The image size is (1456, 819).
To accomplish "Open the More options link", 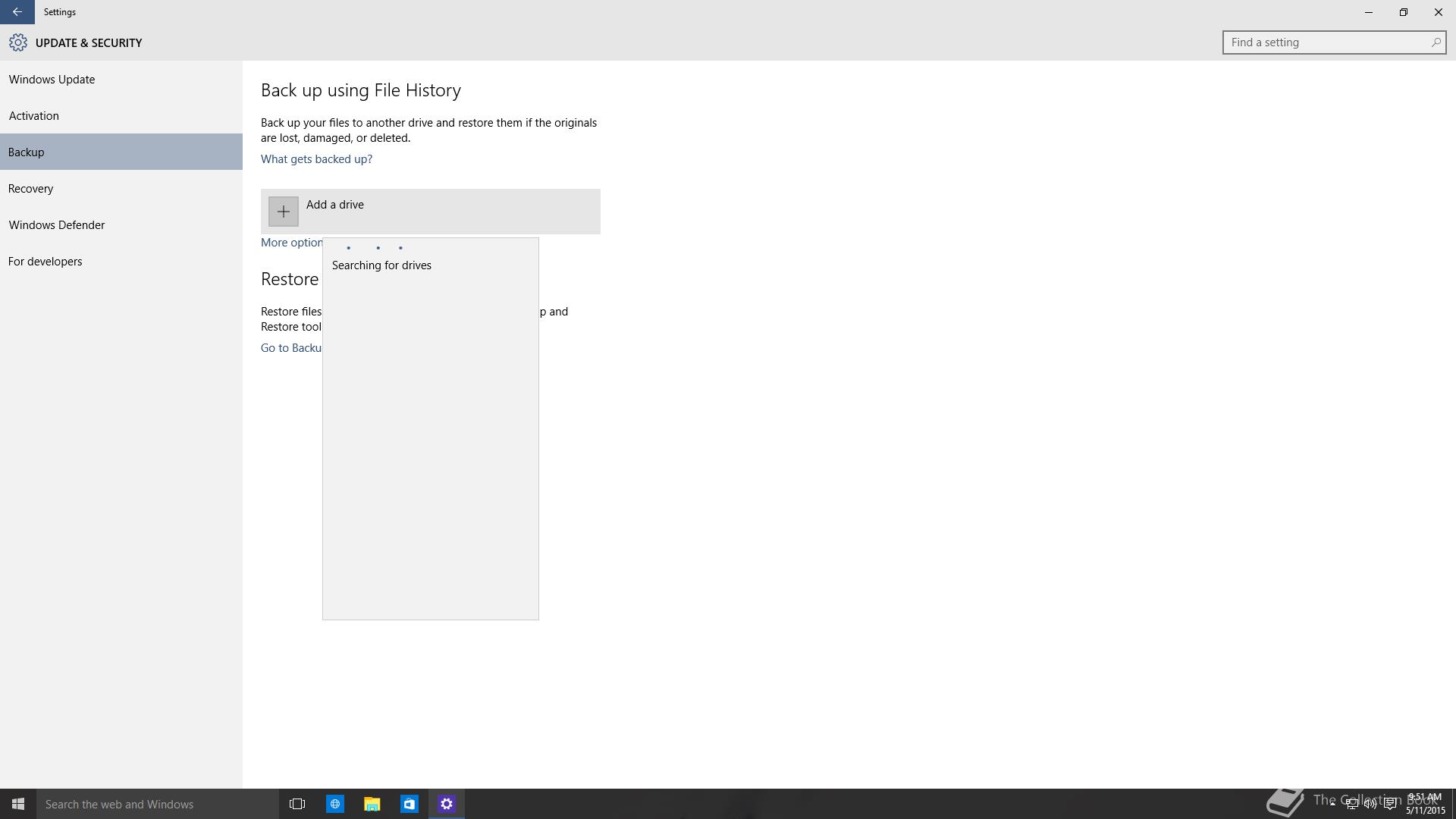I will click(x=291, y=243).
